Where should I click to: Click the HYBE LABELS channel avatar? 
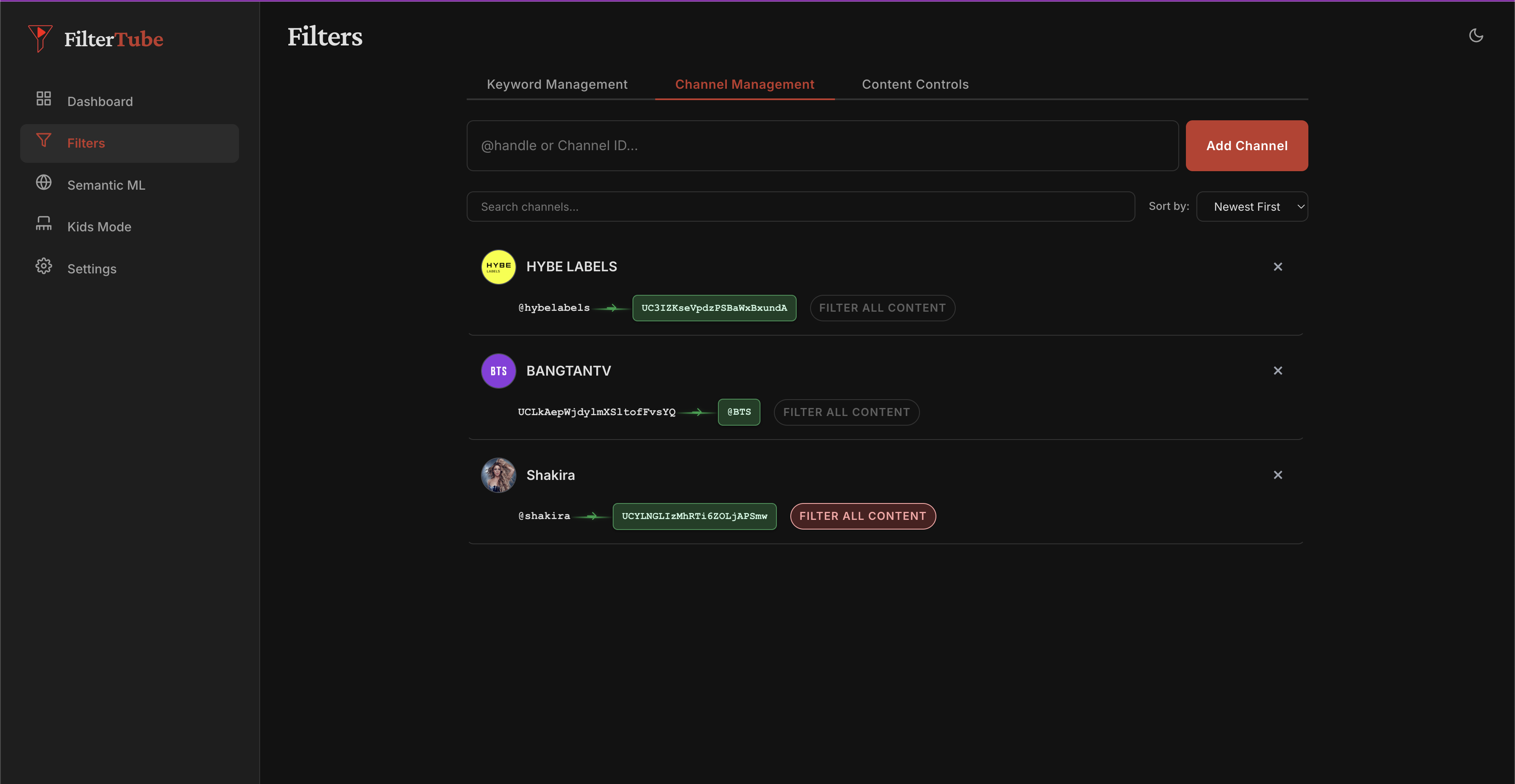coord(497,266)
